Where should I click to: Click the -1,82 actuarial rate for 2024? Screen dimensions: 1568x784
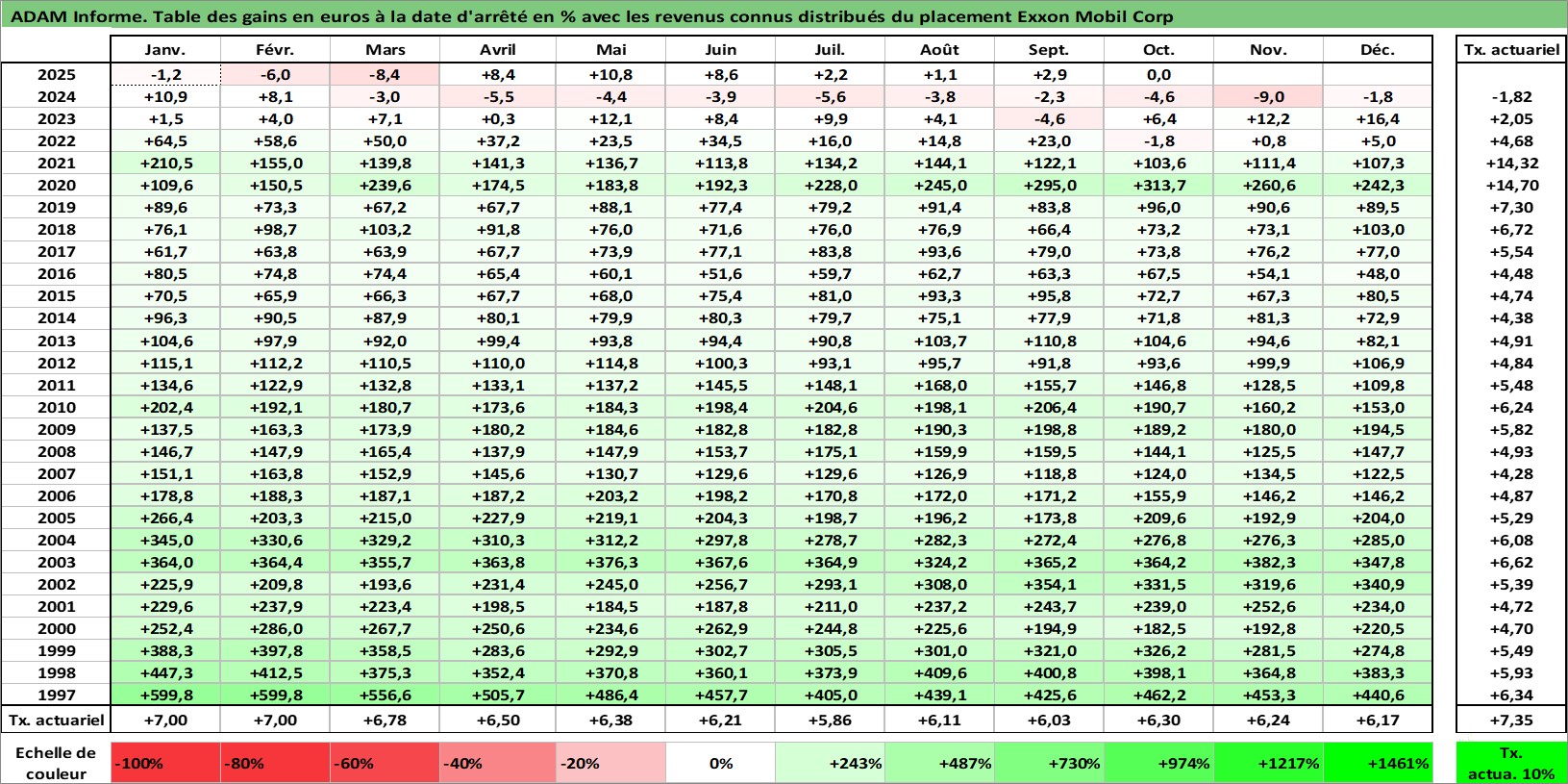tap(1511, 96)
